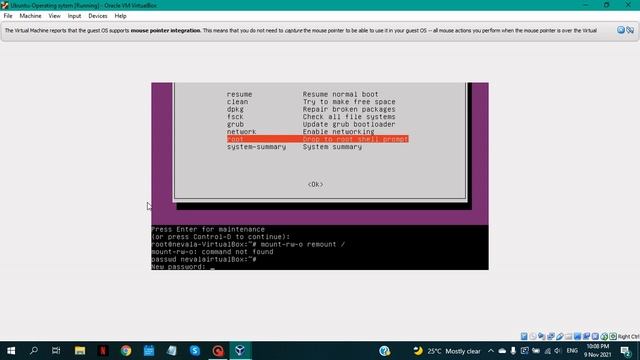
Task: Select the 'dpkg' Repair broken packages entry
Action: [x=311, y=109]
